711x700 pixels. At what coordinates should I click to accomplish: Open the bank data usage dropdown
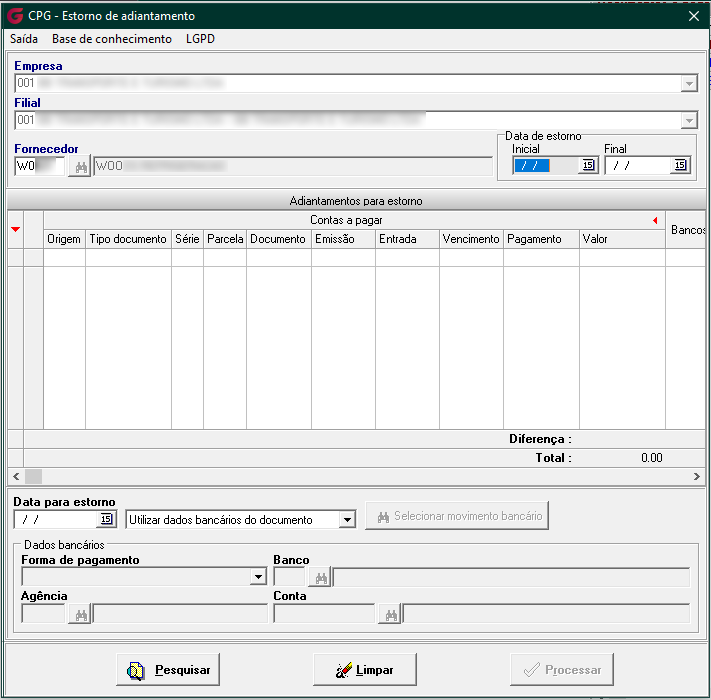pos(347,520)
